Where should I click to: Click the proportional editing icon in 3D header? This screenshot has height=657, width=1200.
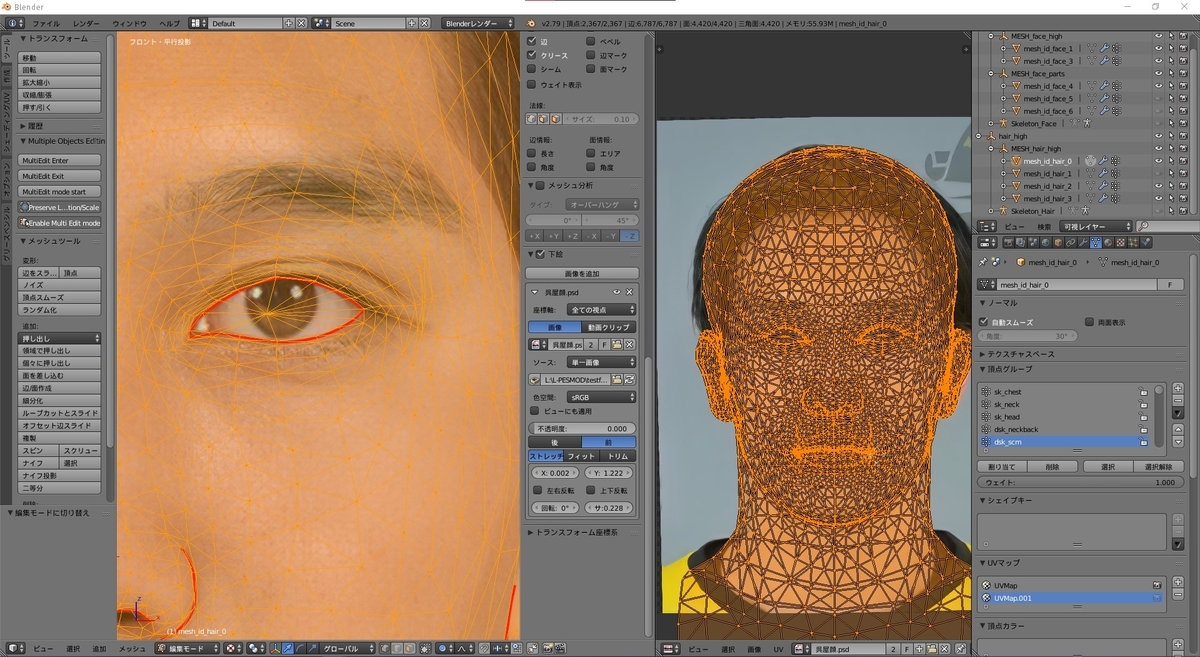[x=445, y=648]
